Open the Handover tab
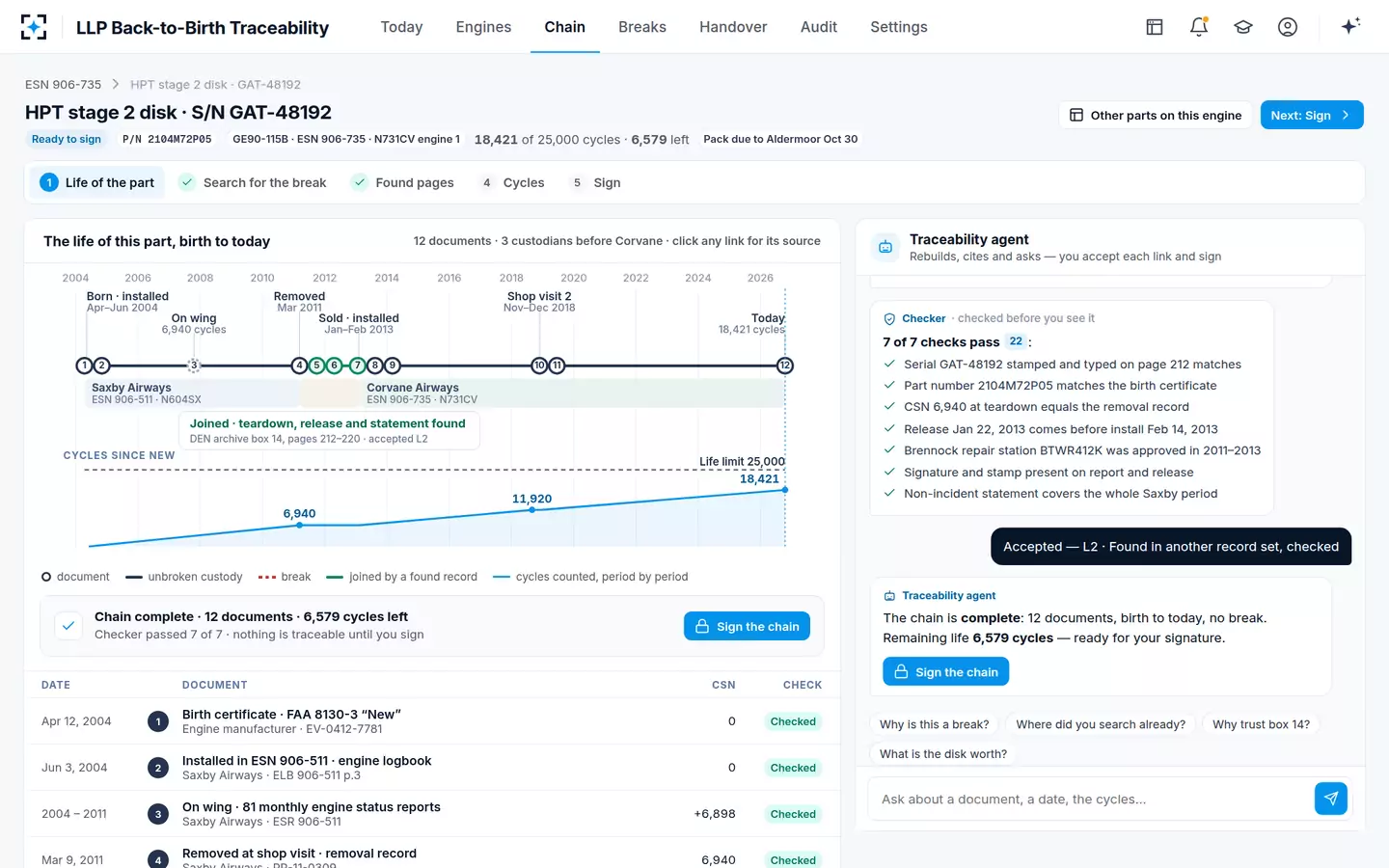This screenshot has width=1389, height=868. 733,27
